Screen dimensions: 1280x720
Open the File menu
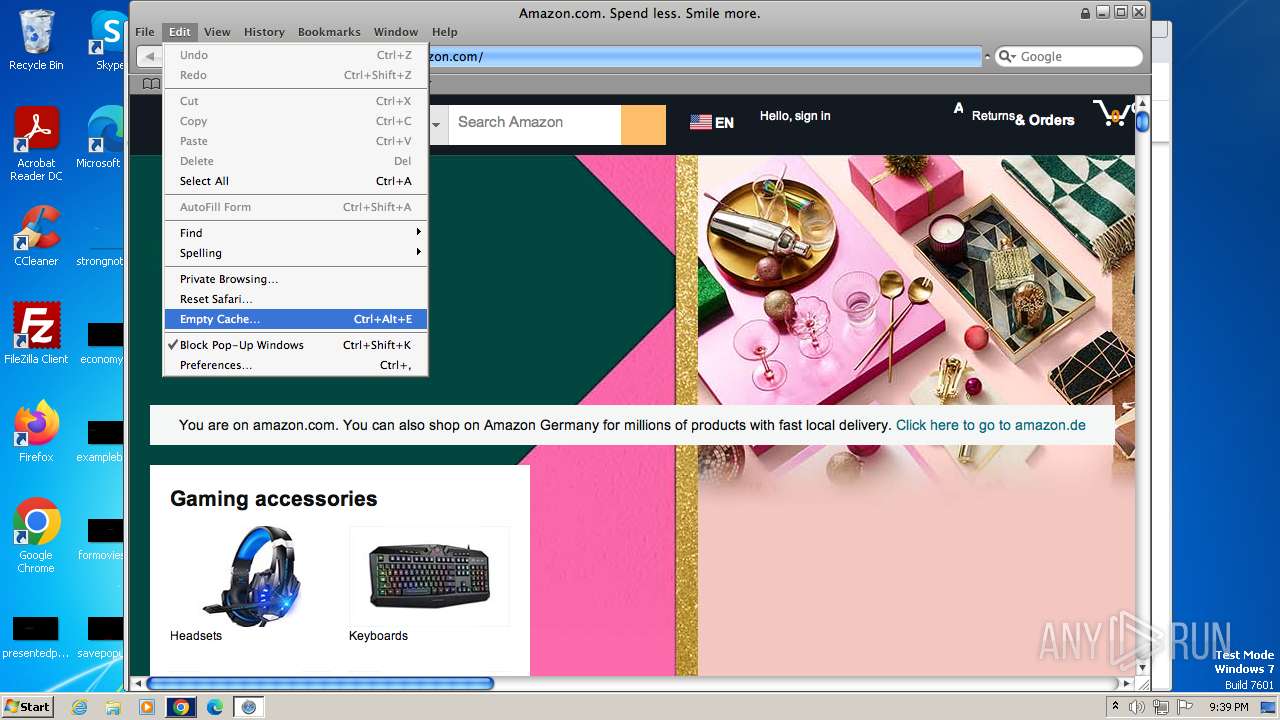(145, 32)
